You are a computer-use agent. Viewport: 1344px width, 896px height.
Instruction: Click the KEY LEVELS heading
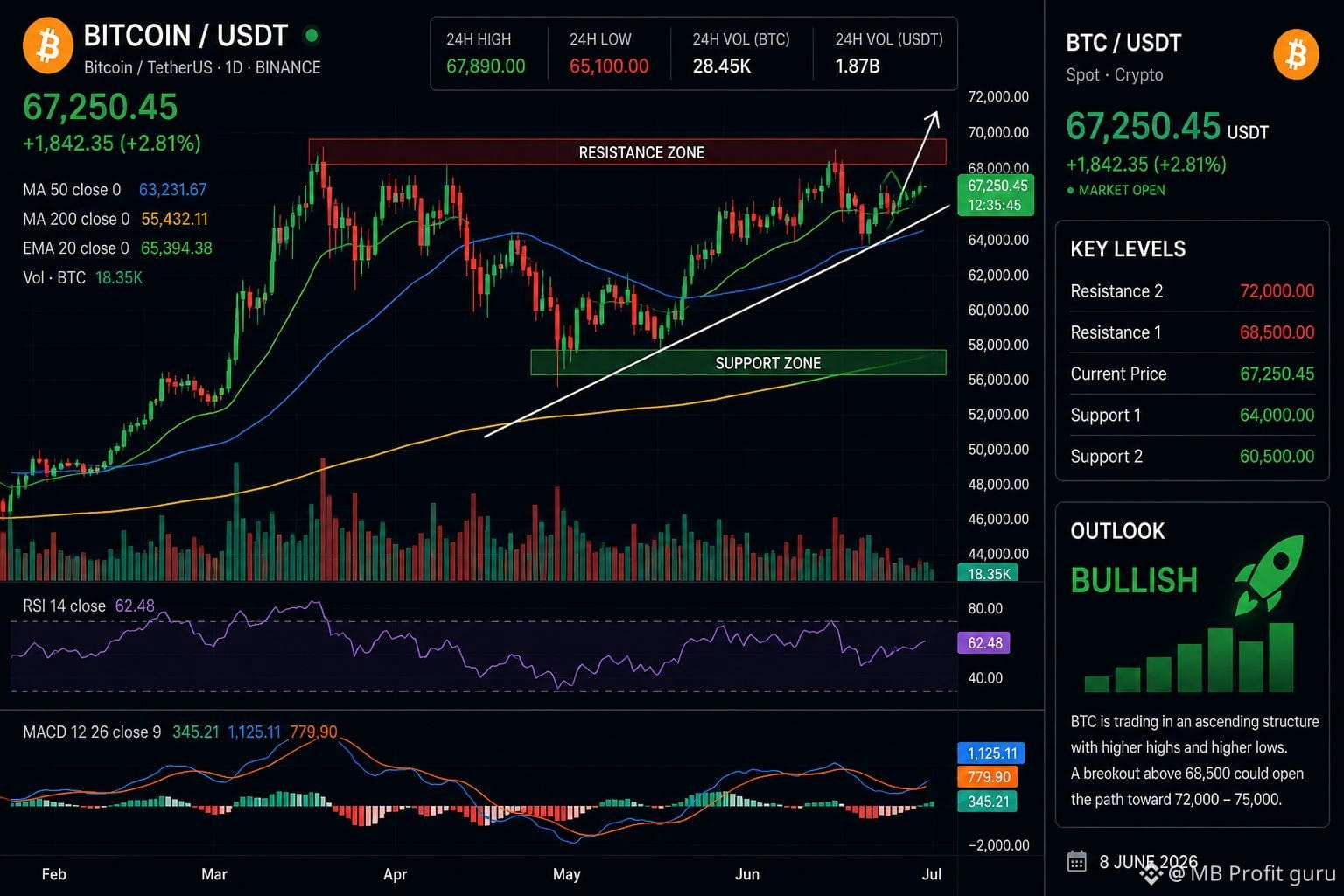[x=1128, y=249]
